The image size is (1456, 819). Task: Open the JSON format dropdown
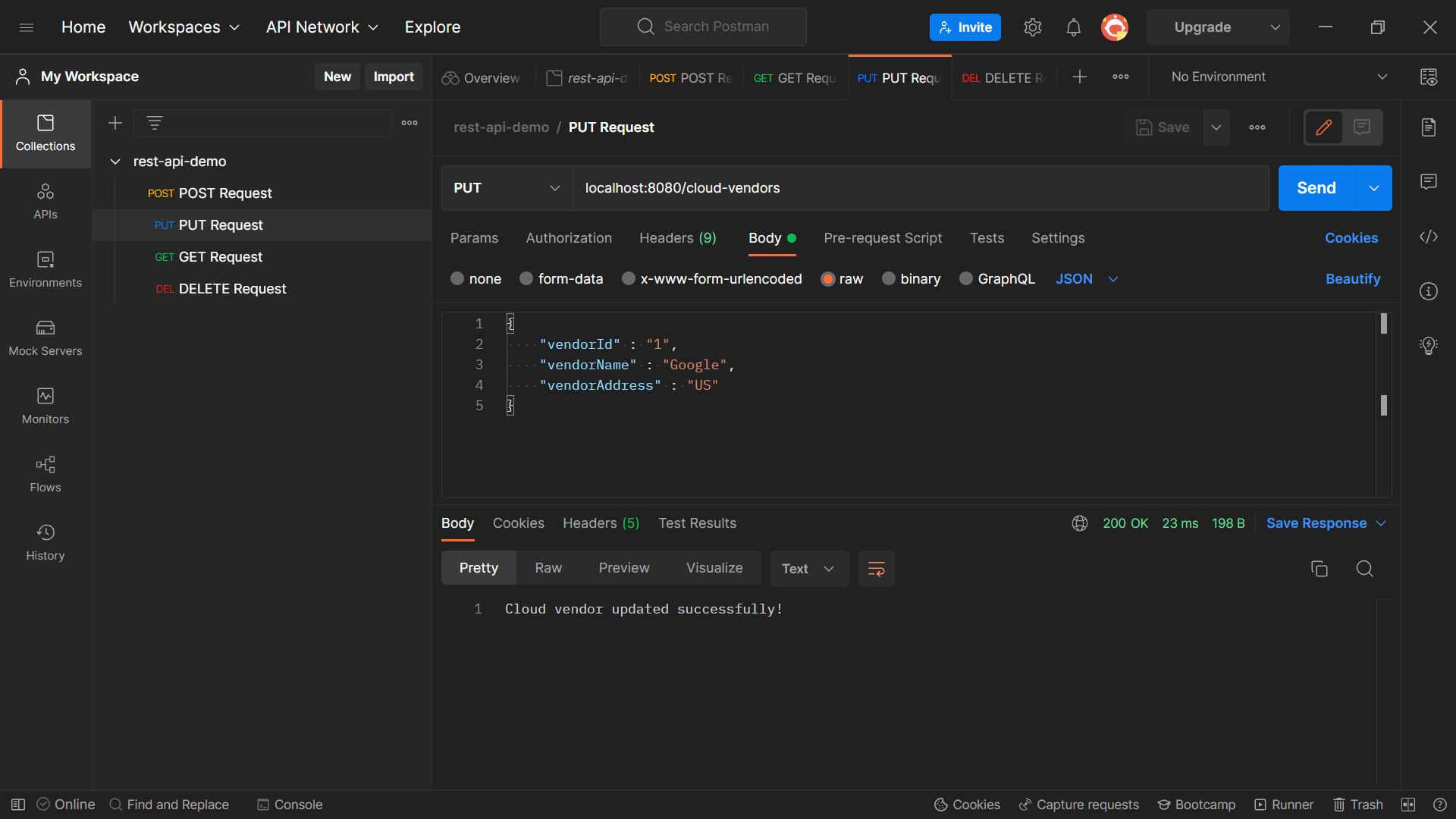1087,278
